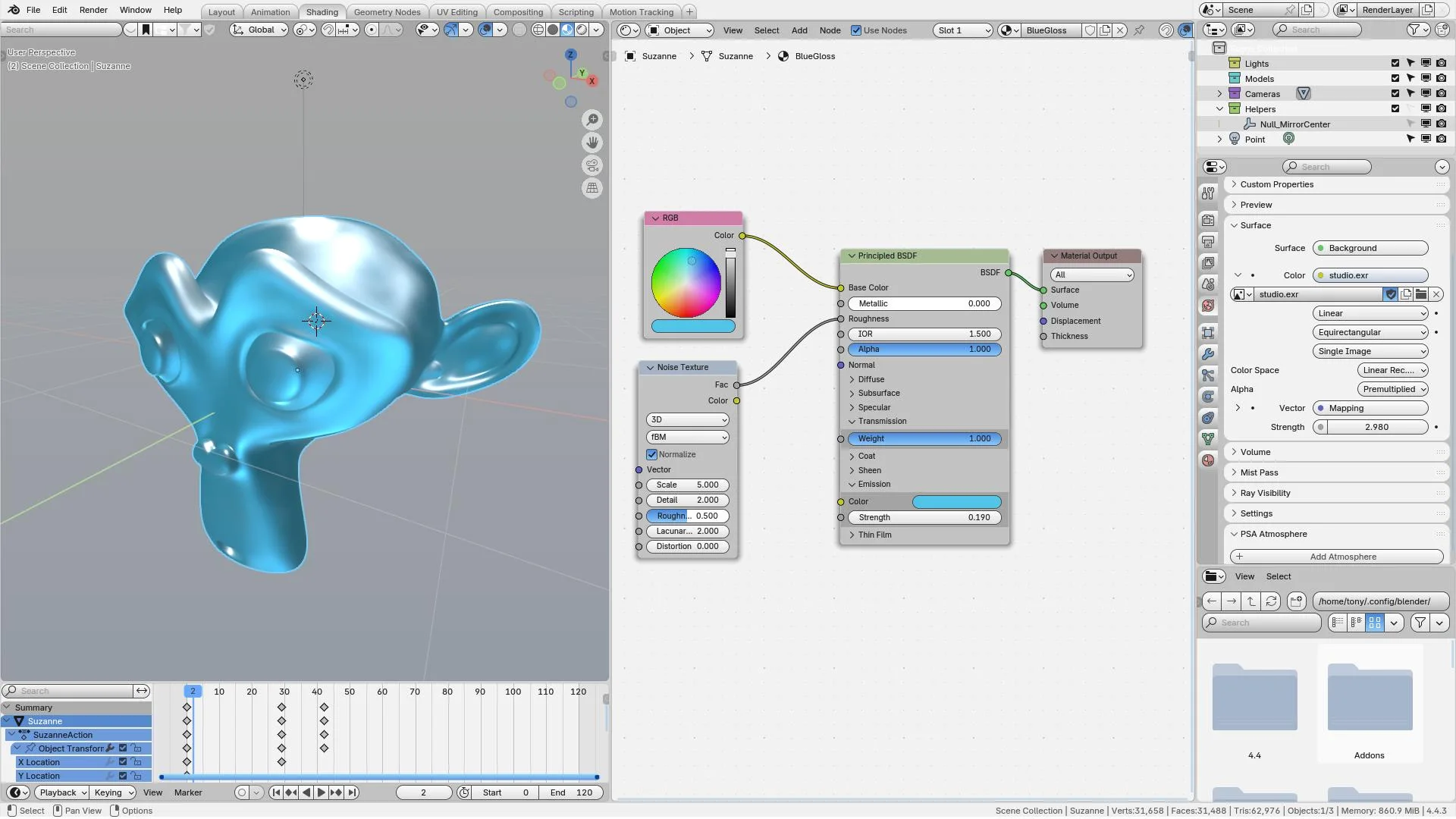Open the Tool properties tab
1456x819 pixels.
click(1208, 193)
